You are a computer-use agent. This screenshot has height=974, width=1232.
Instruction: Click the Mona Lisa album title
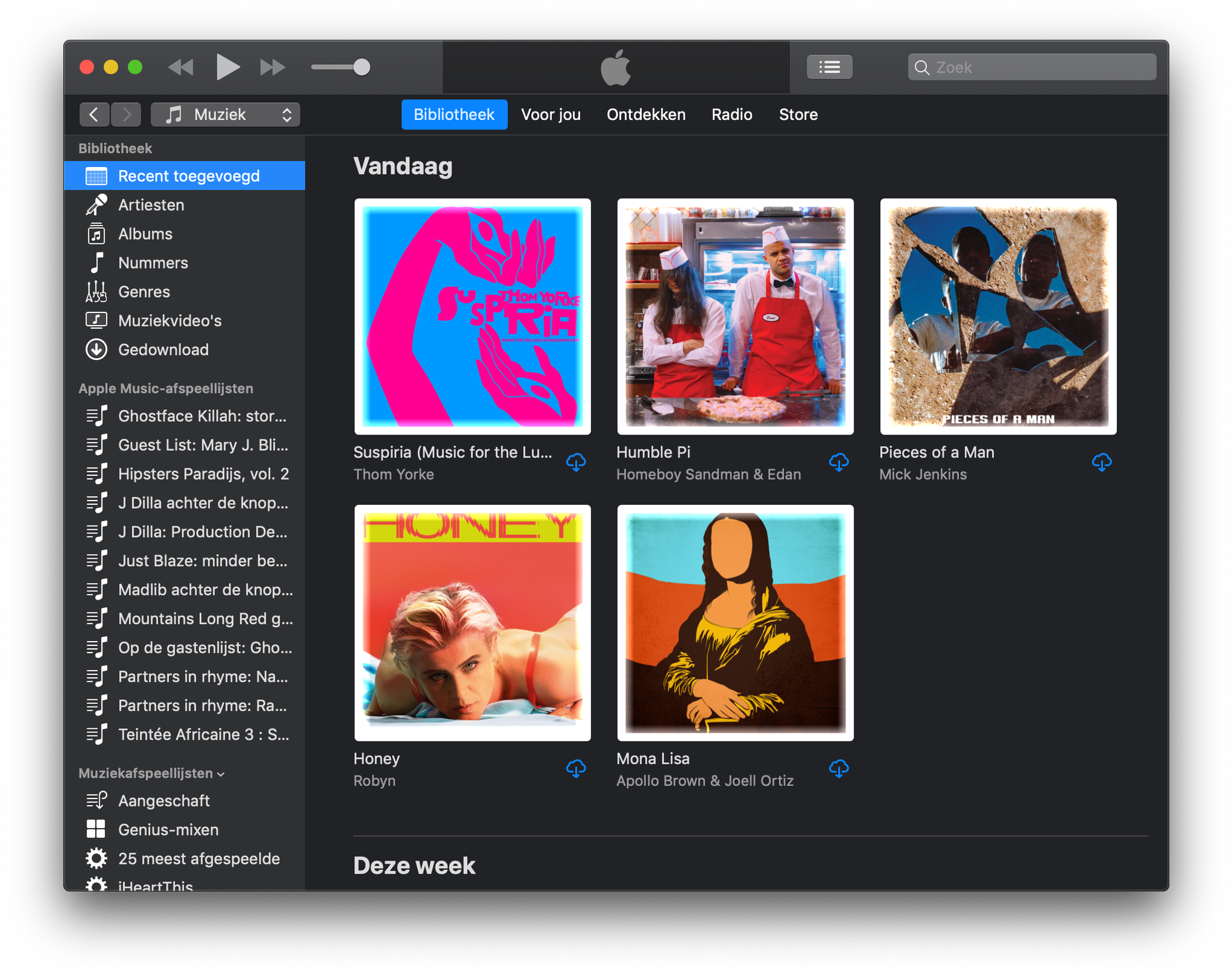pos(653,758)
